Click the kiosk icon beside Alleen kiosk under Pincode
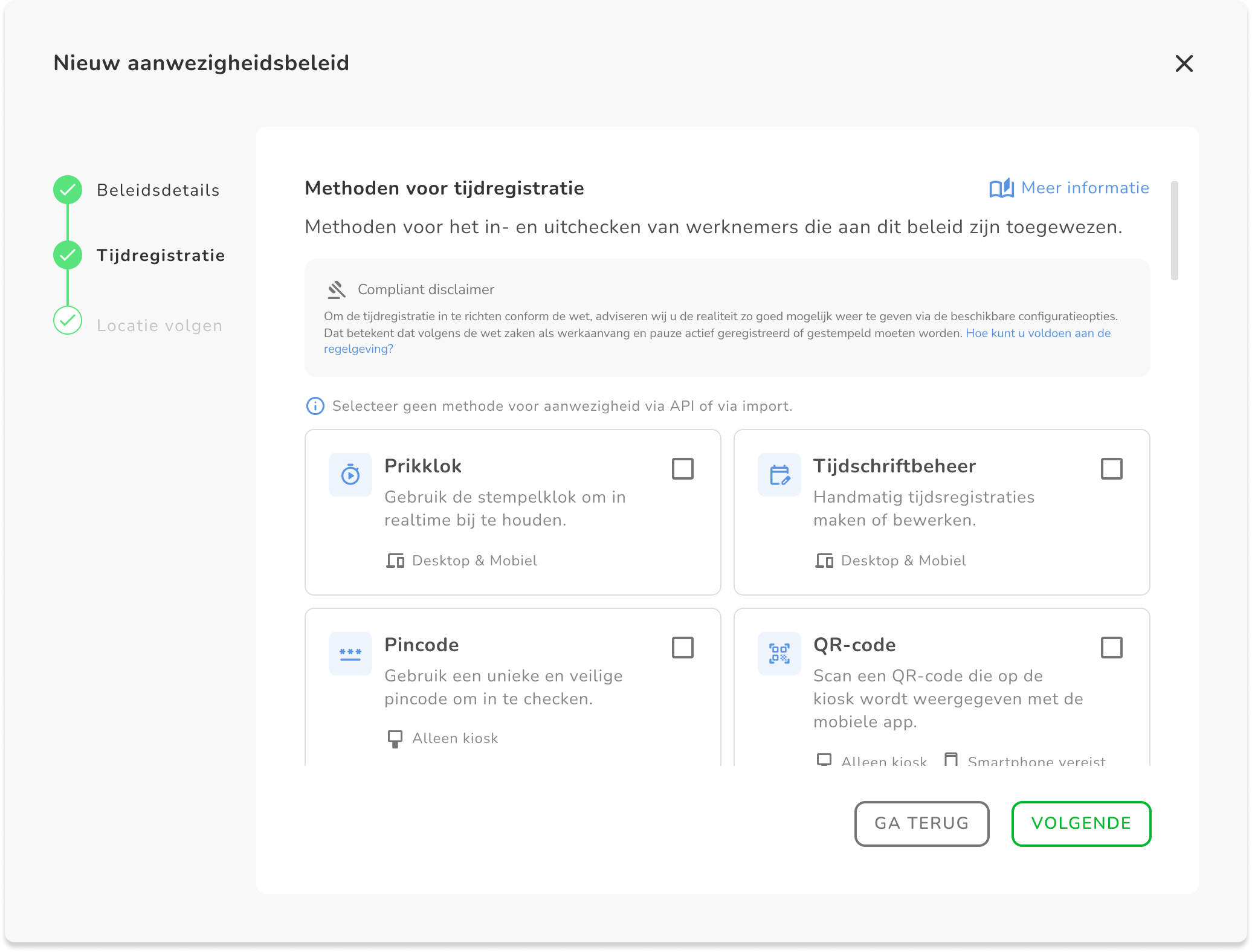This screenshot has height=952, width=1252. pos(395,739)
